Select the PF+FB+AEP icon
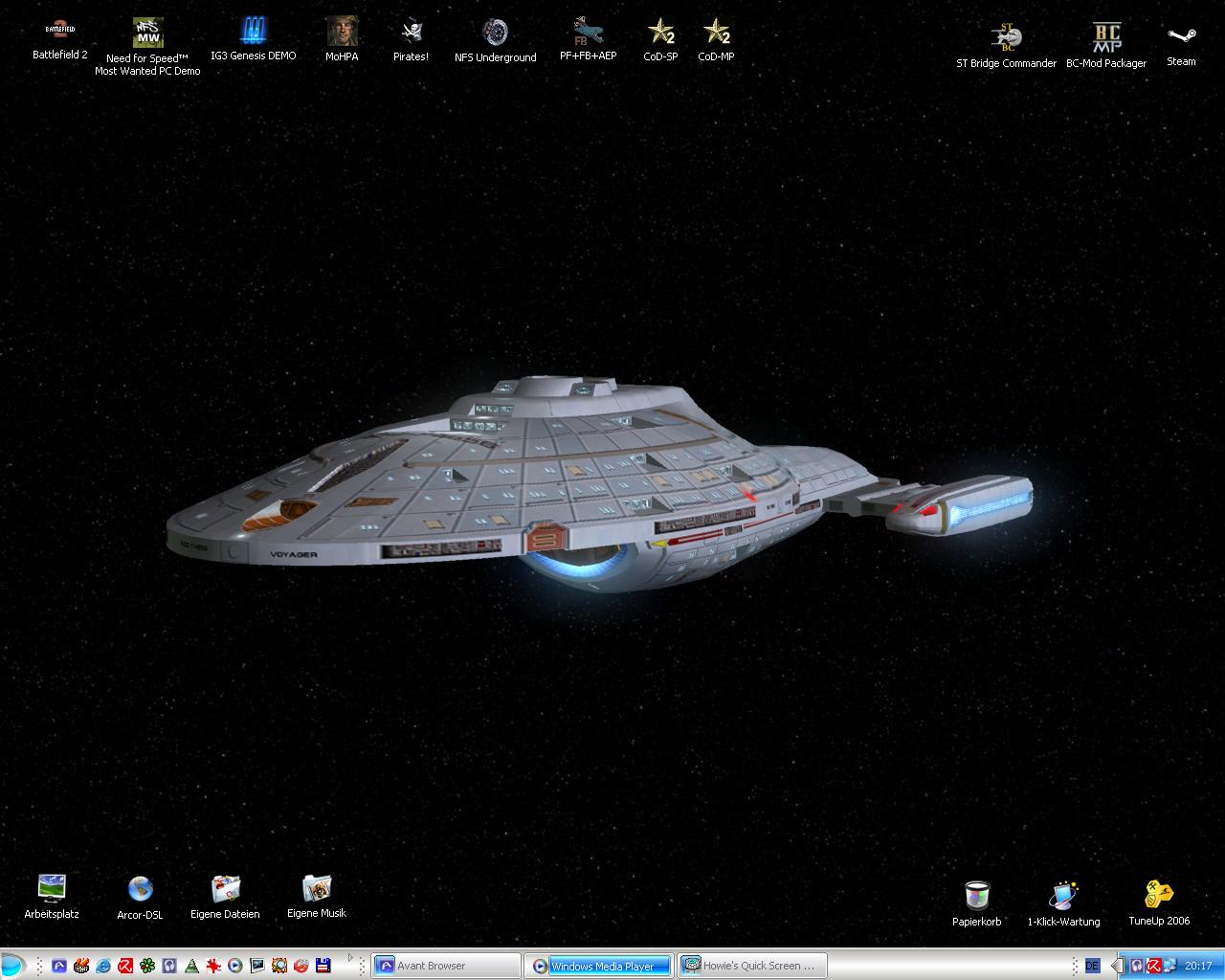Screen dimensions: 1225x980 point(588,39)
